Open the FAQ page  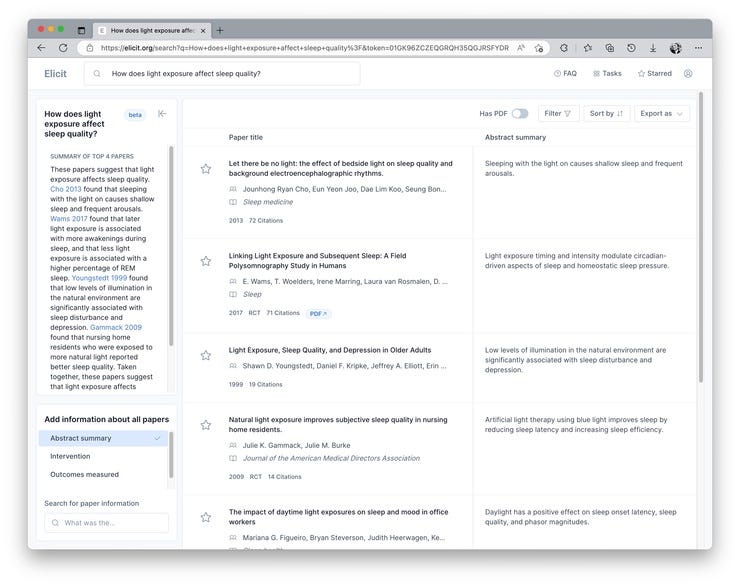565,74
